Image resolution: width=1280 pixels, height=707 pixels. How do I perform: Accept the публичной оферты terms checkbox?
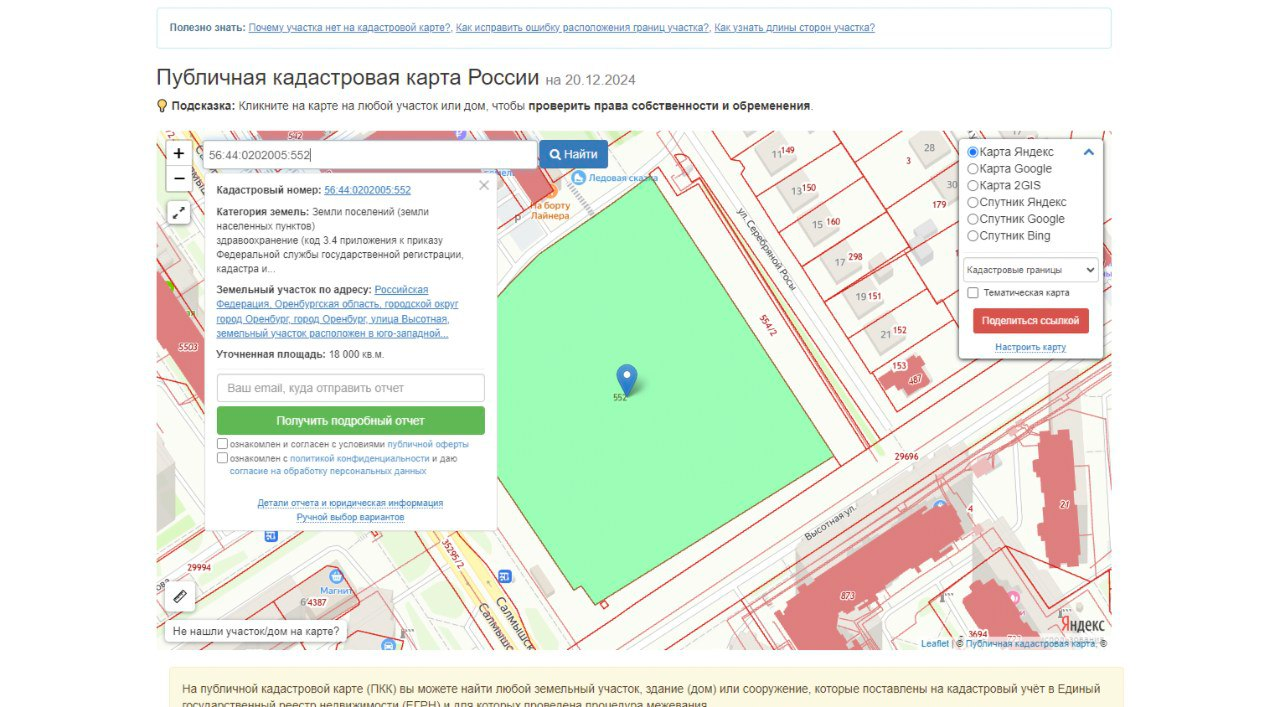(x=223, y=444)
